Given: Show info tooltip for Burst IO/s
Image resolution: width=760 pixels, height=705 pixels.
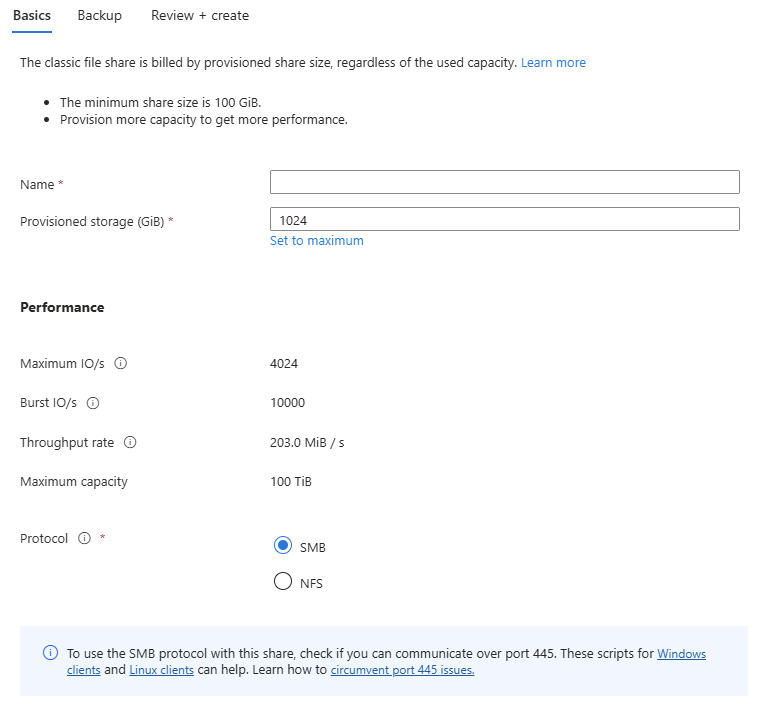Looking at the screenshot, I should 93,403.
